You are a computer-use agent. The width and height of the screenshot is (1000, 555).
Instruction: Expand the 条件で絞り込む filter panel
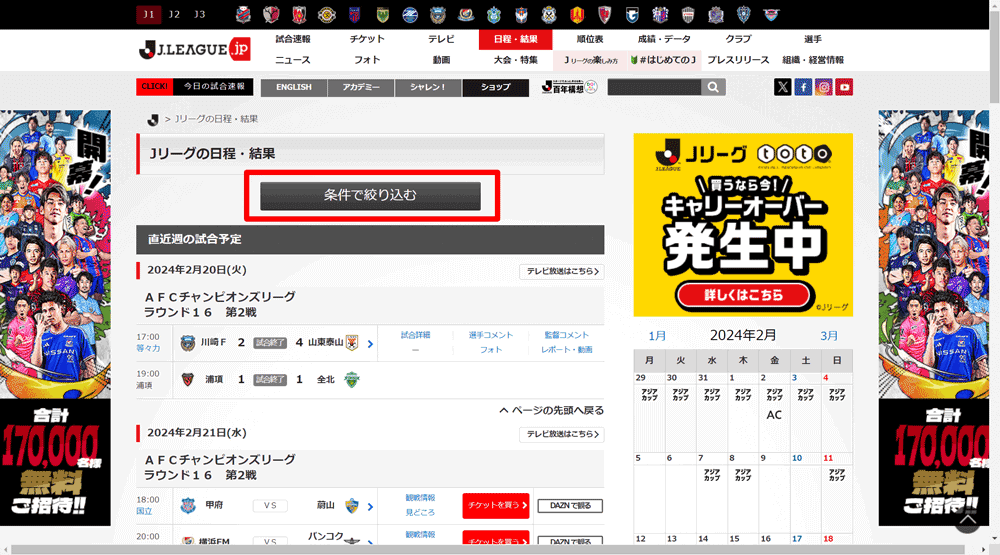[x=370, y=196]
